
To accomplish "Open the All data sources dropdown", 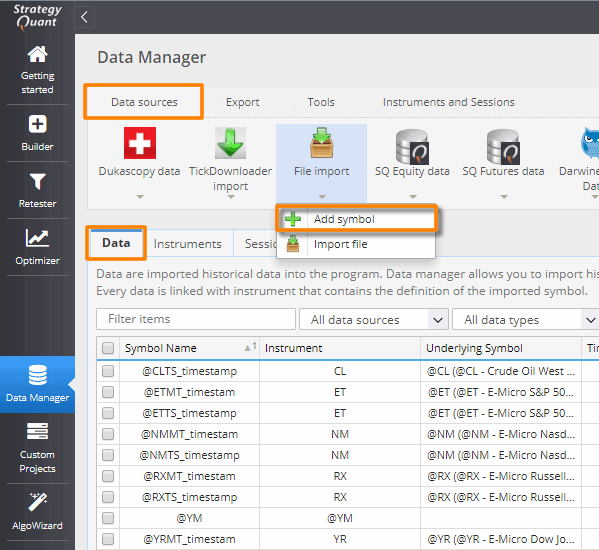I will click(x=374, y=319).
